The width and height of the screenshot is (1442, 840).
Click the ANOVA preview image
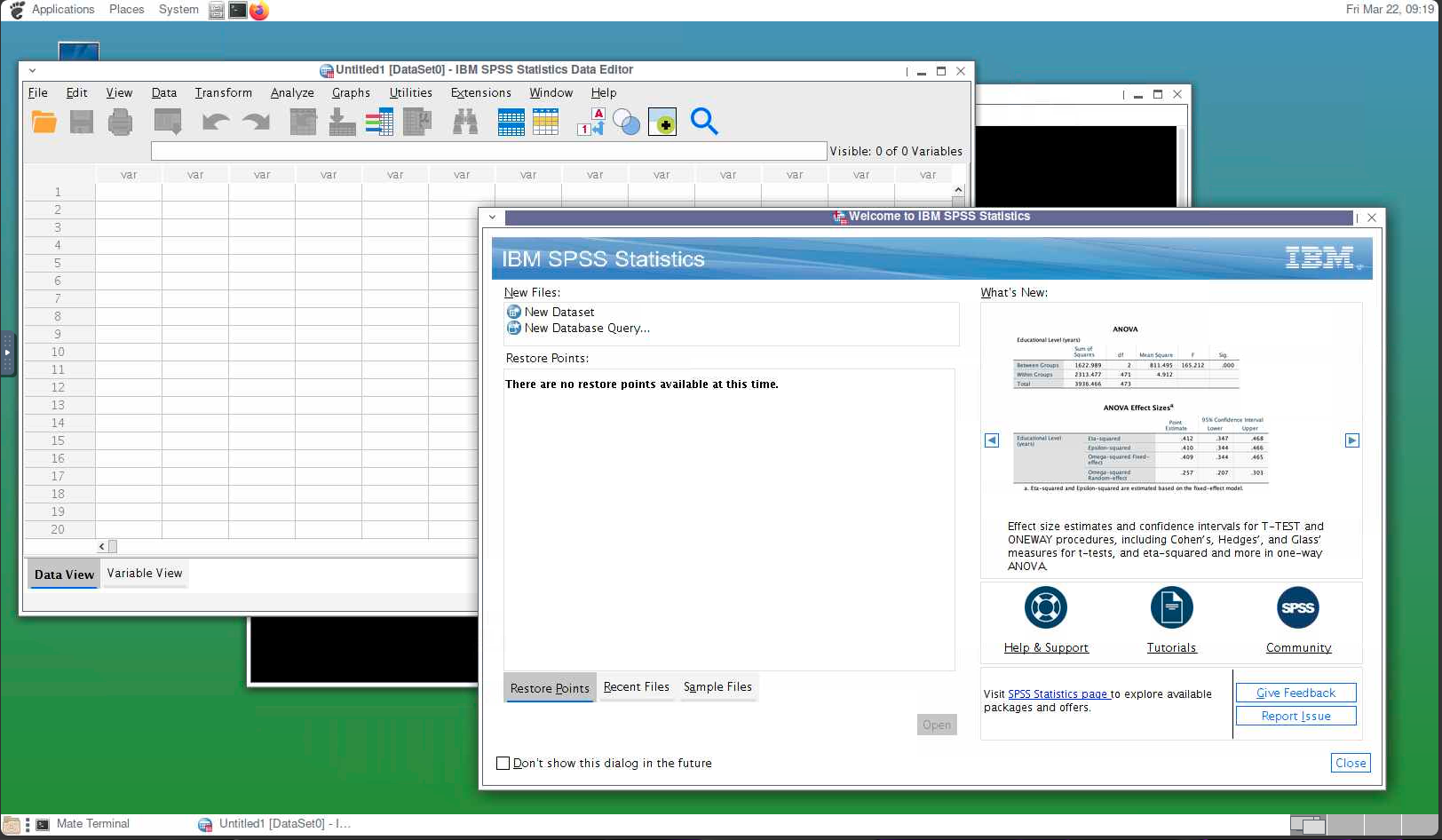coord(1141,408)
